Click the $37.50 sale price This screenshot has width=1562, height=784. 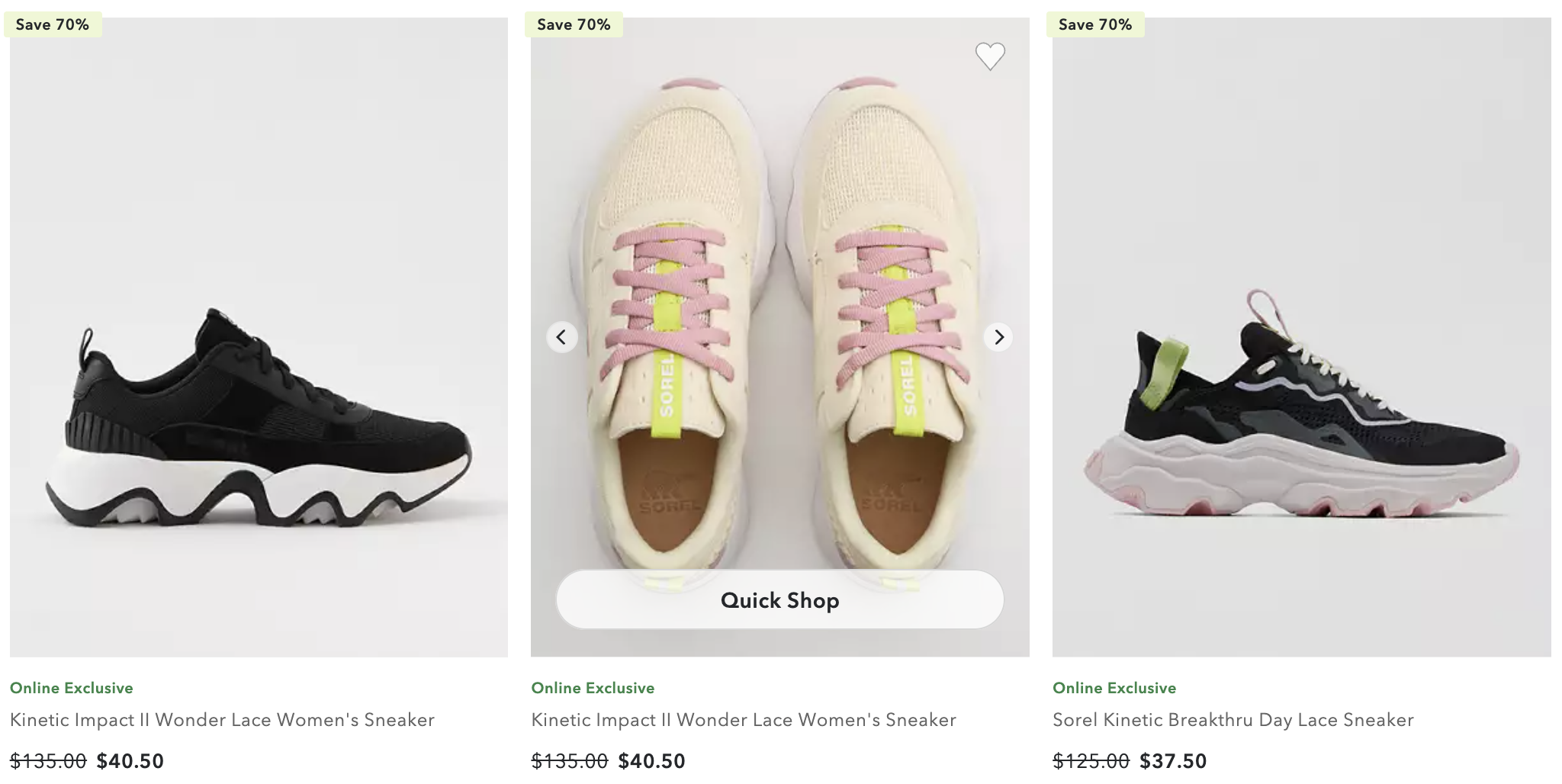(x=1173, y=761)
